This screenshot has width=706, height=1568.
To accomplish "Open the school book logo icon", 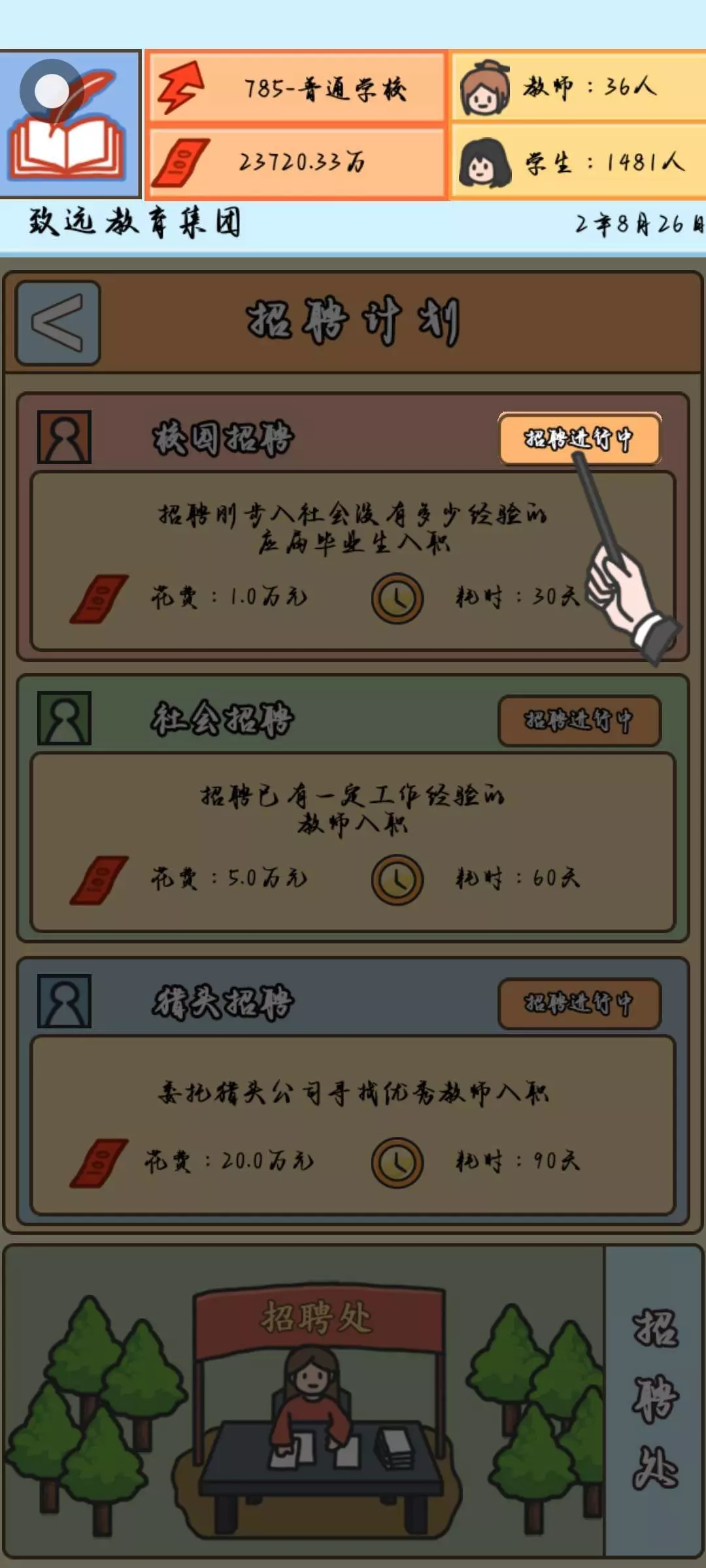I will [x=71, y=124].
